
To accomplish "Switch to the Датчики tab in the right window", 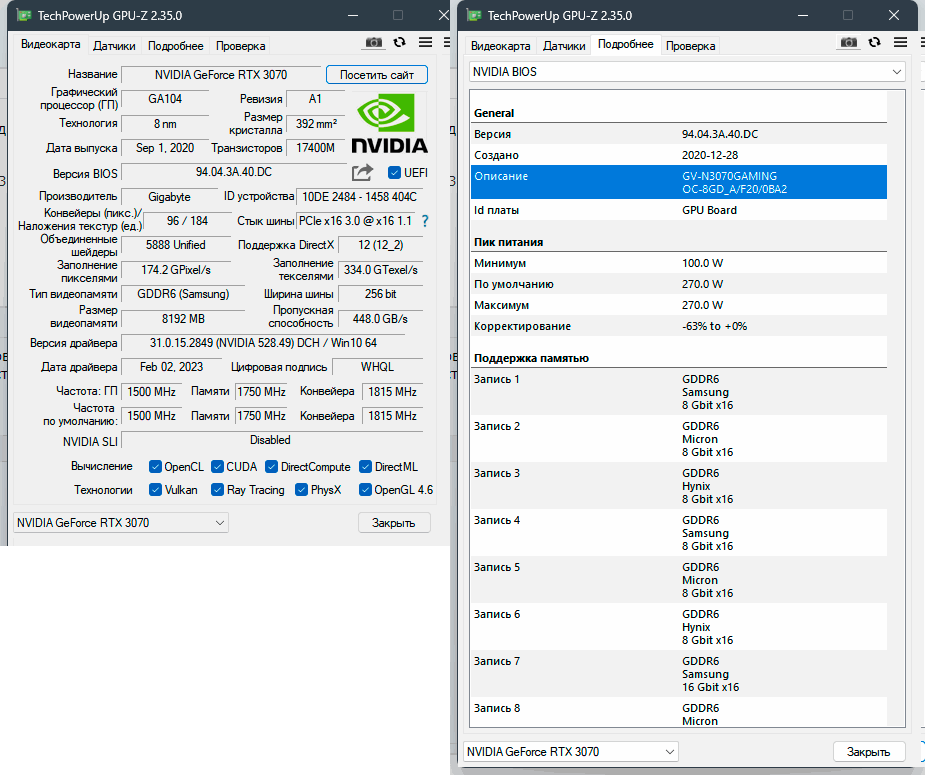I will [564, 46].
